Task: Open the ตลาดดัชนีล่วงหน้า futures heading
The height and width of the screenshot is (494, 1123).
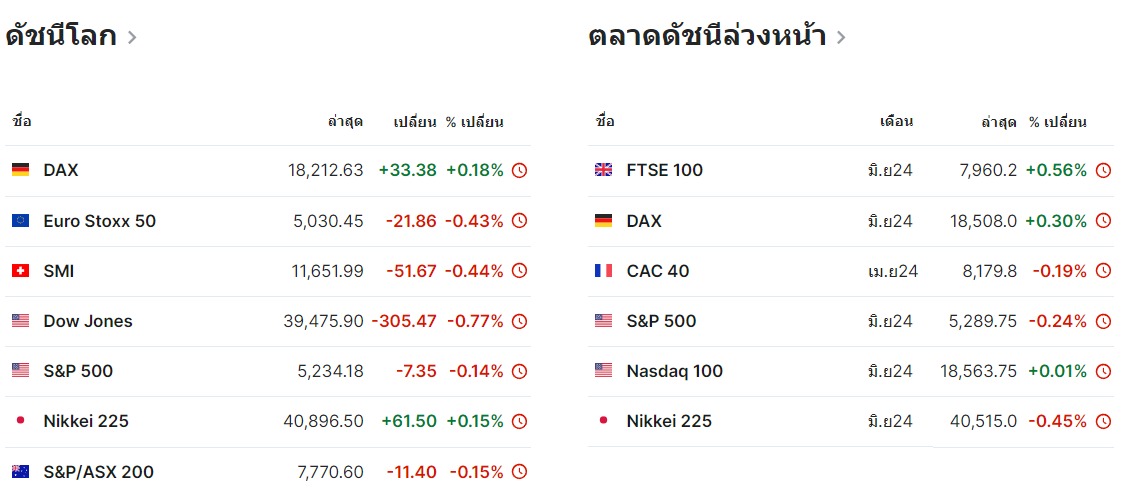Action: point(707,37)
